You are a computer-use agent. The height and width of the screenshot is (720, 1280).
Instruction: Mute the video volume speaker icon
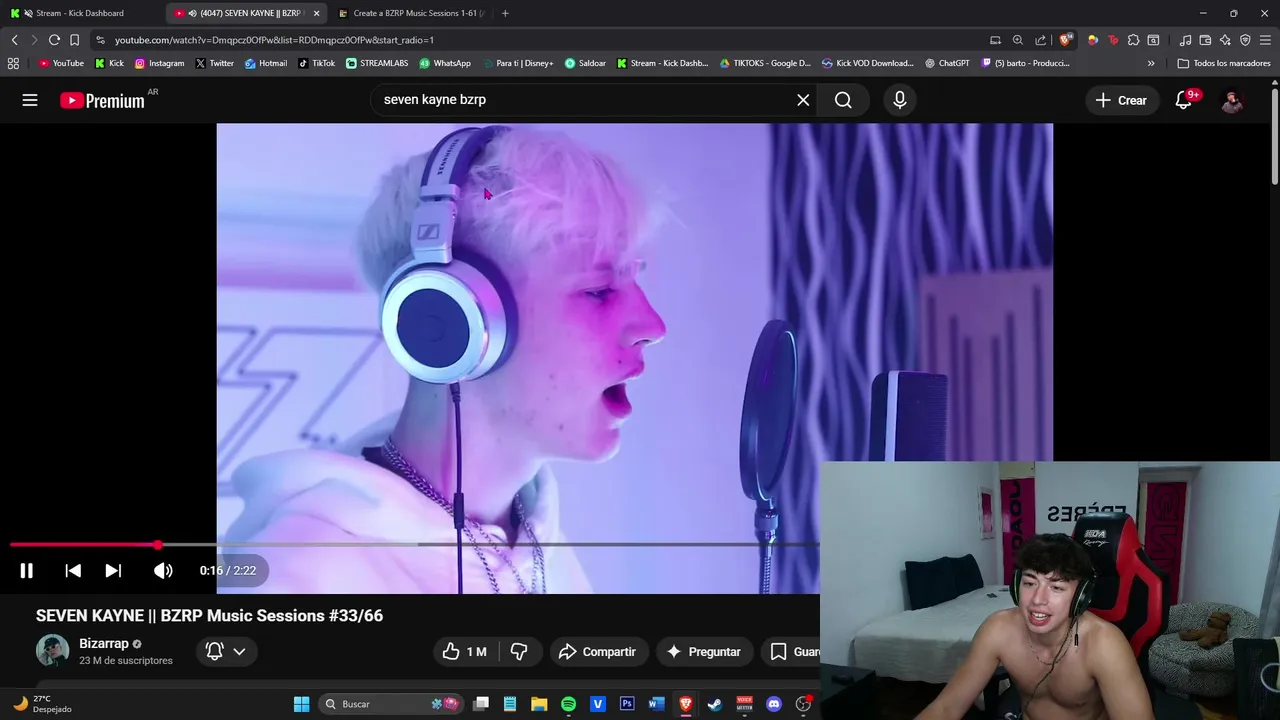[x=163, y=571]
